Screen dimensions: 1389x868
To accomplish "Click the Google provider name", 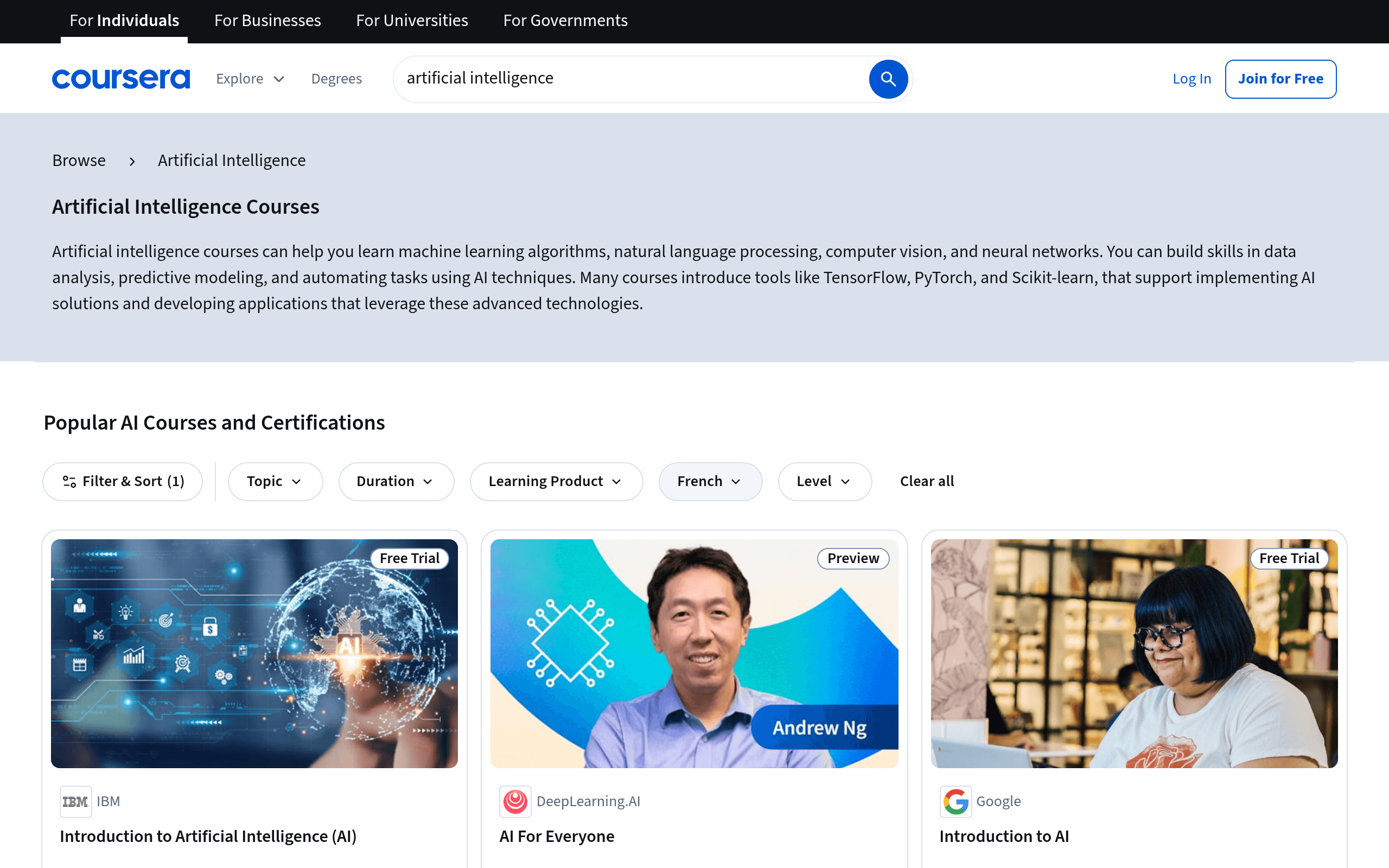I will [x=998, y=801].
